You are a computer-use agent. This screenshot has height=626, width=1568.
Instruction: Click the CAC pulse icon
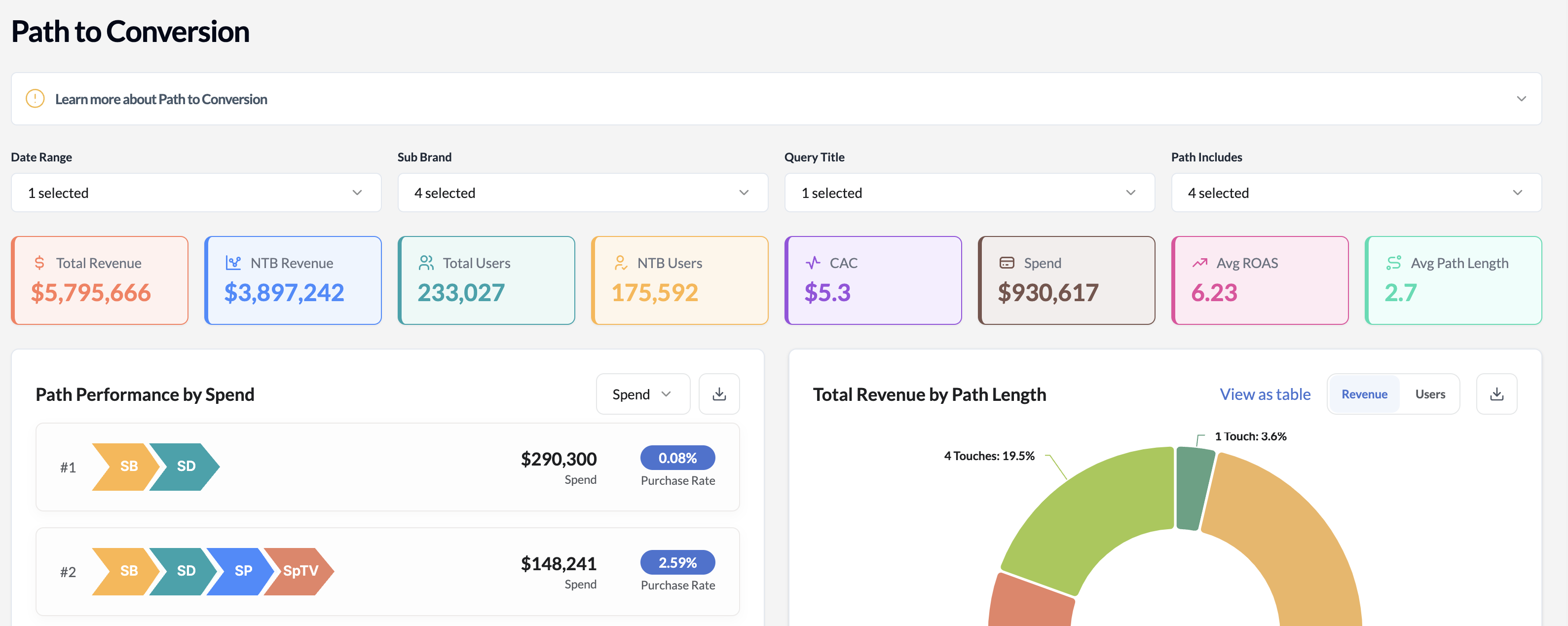813,263
